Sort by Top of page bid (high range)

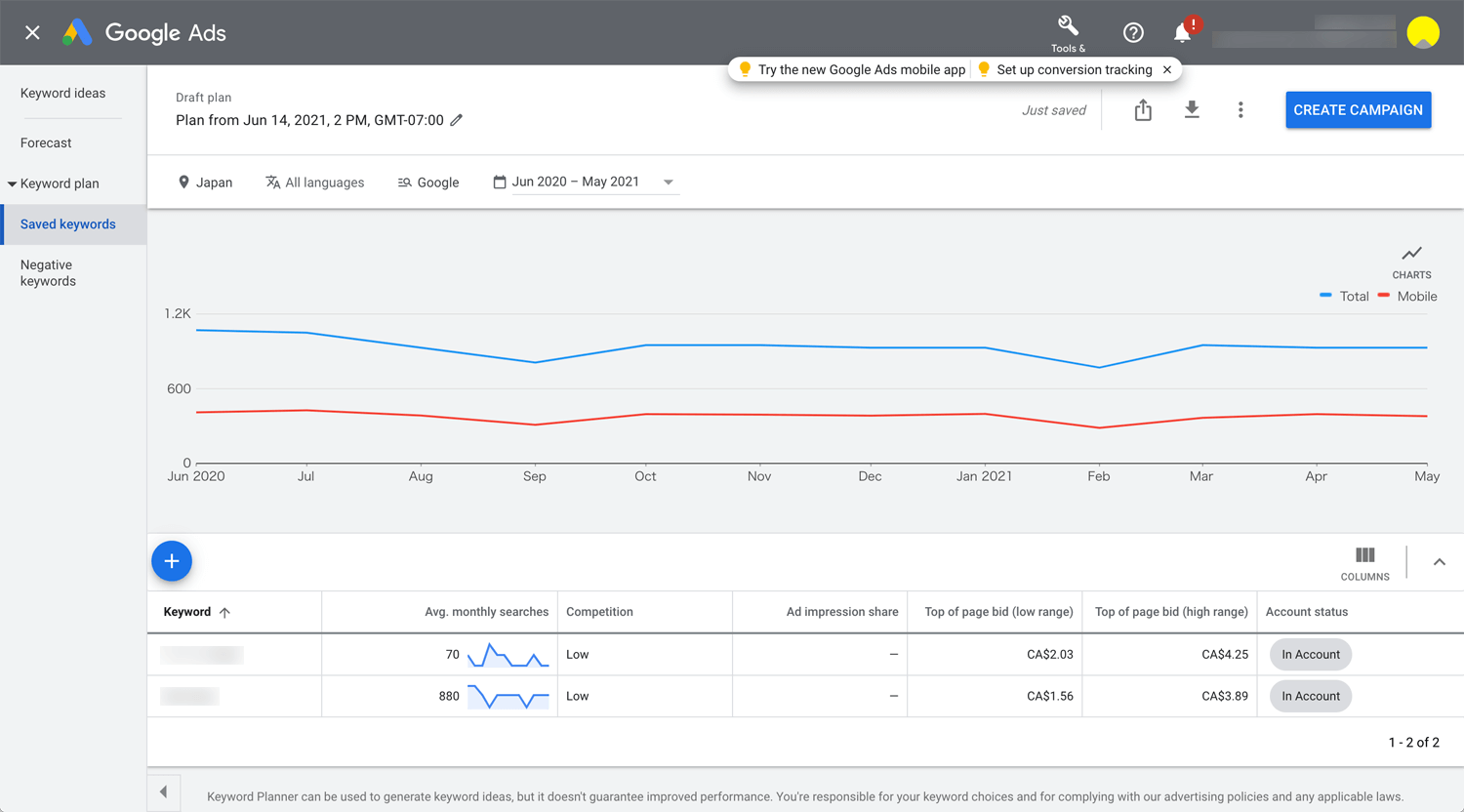(x=1171, y=612)
